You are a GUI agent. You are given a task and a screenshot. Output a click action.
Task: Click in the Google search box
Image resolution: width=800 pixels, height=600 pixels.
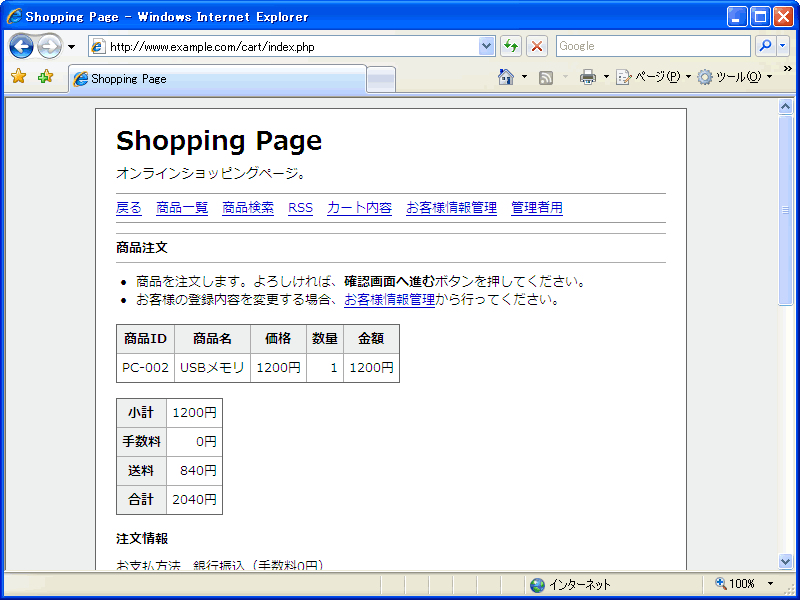[x=652, y=46]
